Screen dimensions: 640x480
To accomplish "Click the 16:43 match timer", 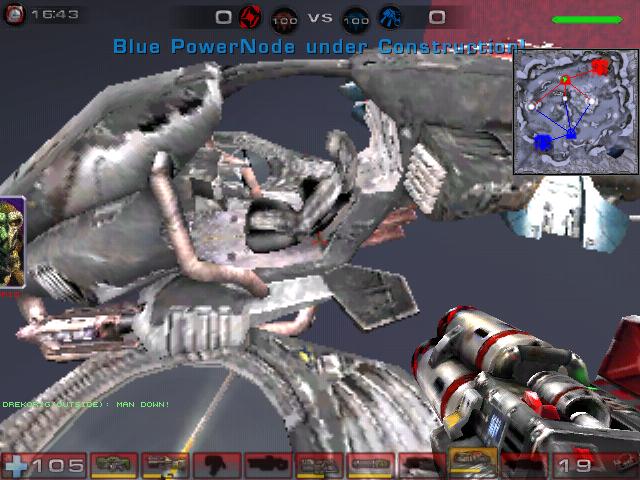I will click(55, 15).
